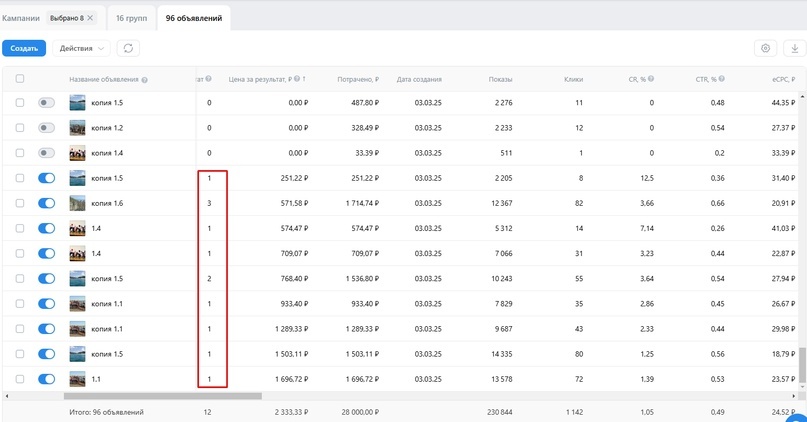The width and height of the screenshot is (807, 422).
Task: Click left arrow of horizontal scrollbar
Action: 7,396
